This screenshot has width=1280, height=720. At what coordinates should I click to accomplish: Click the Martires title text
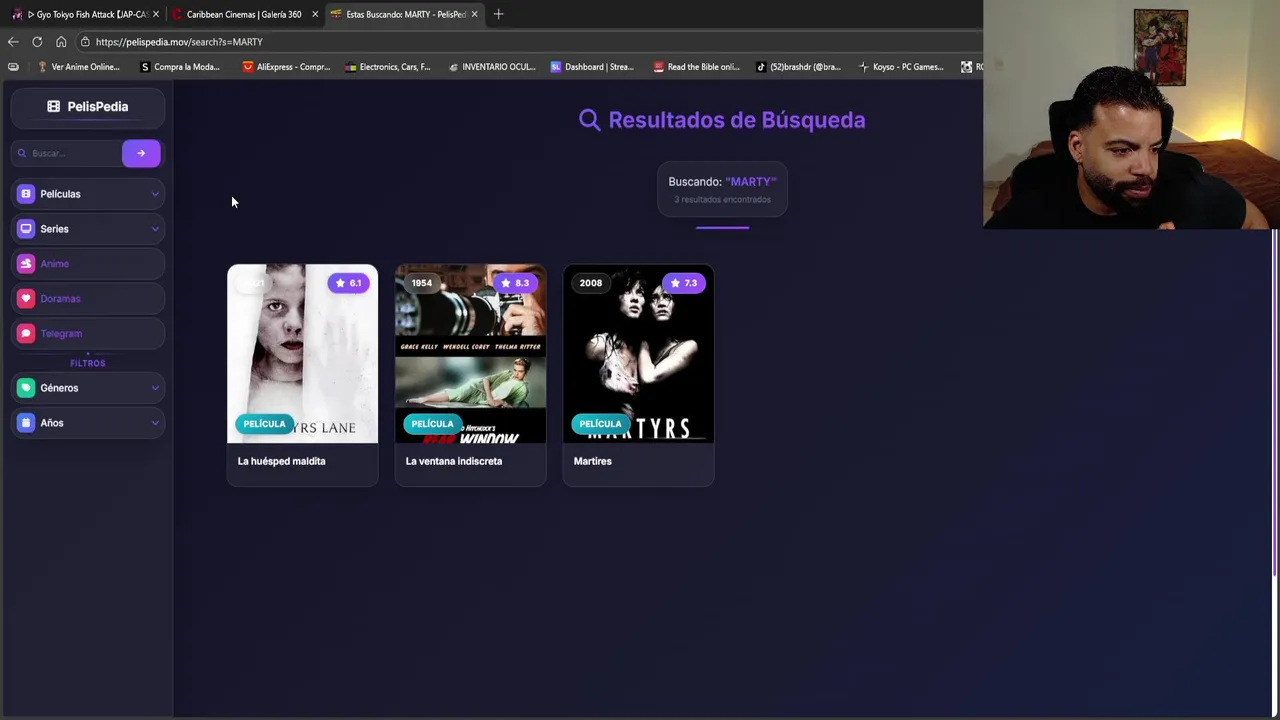pos(592,461)
